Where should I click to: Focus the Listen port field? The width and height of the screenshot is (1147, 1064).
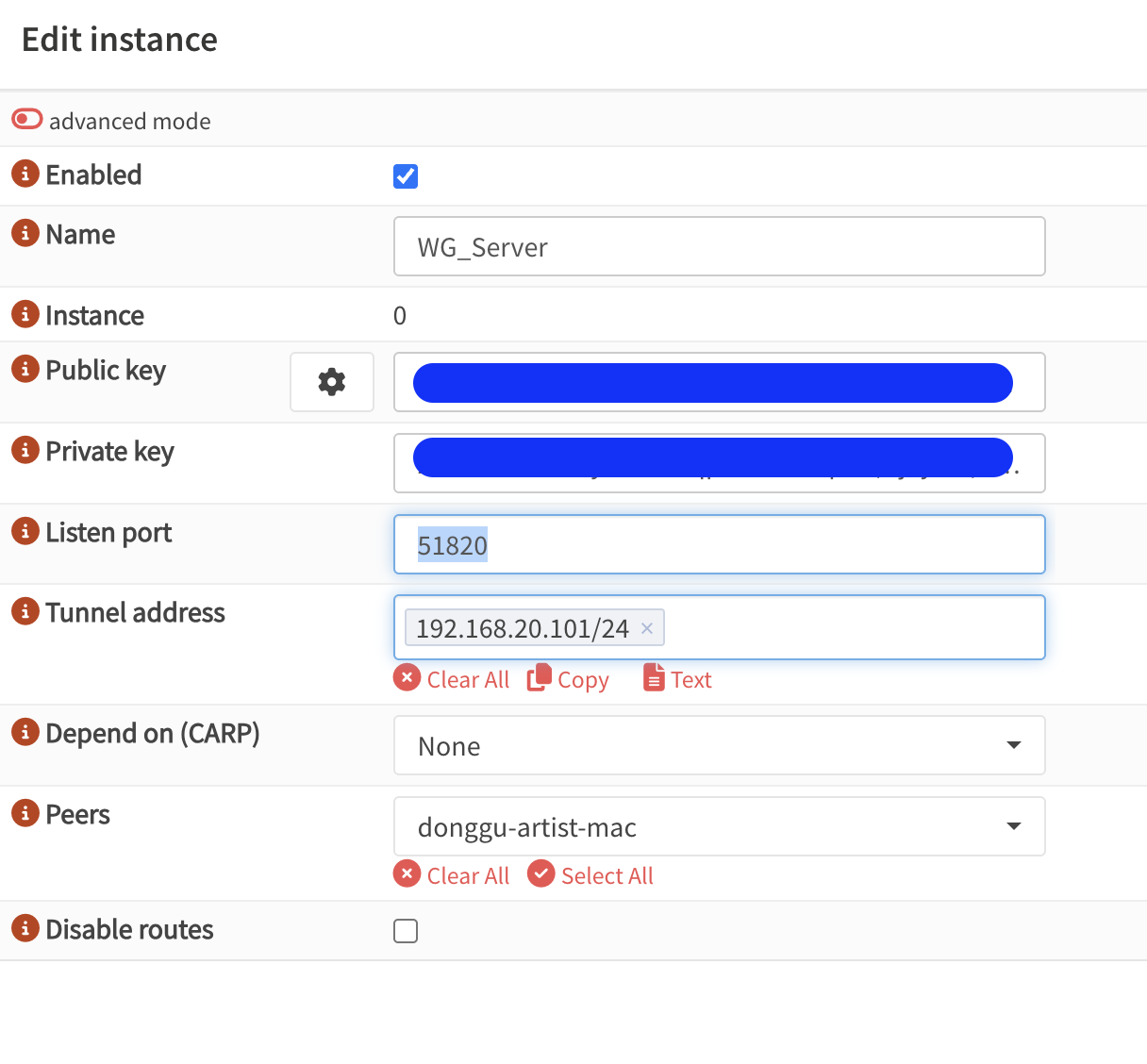pos(719,545)
